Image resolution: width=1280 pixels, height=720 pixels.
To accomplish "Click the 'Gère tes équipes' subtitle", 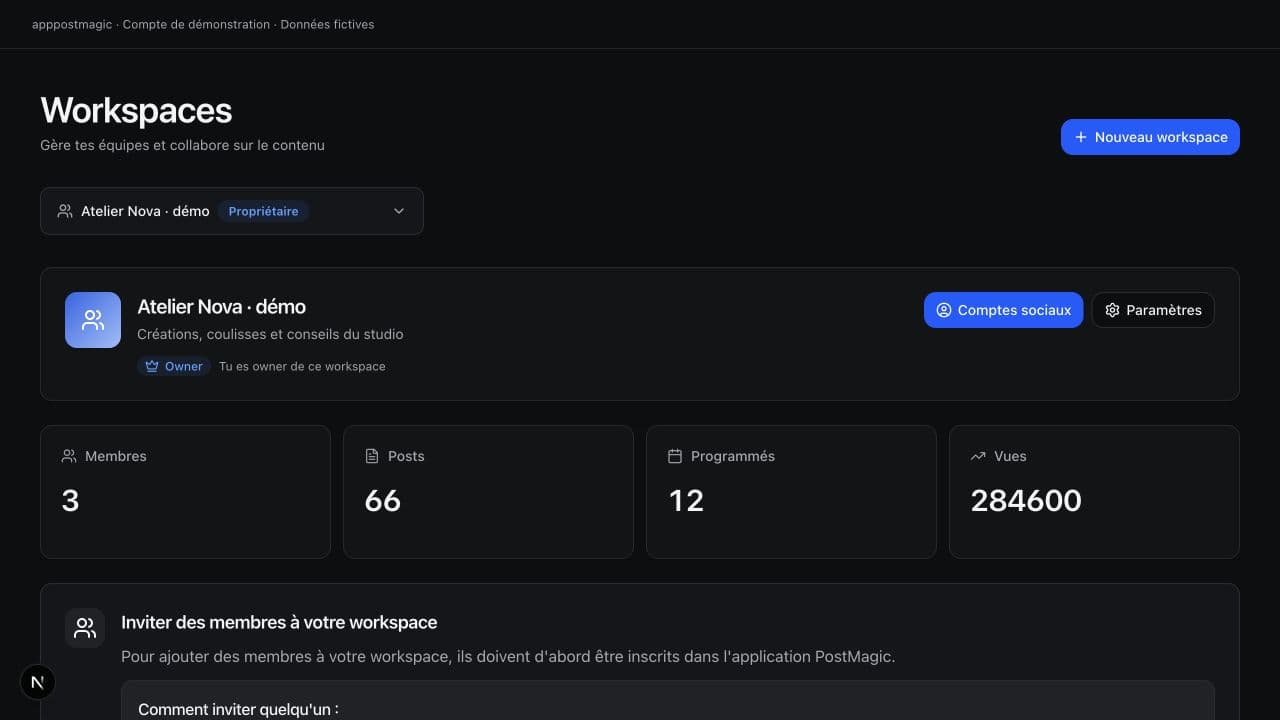I will click(x=182, y=145).
